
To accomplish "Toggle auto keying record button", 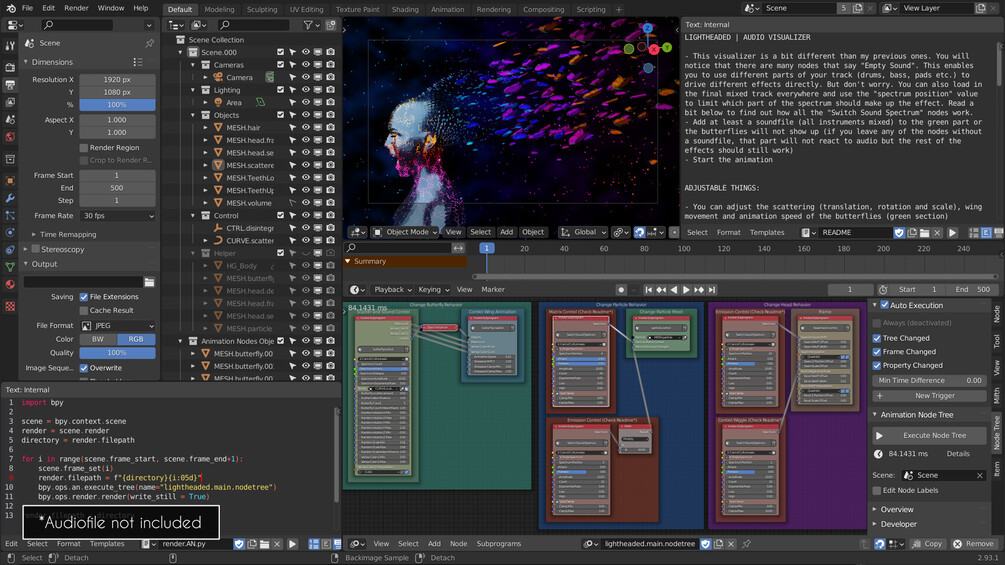I will pyautogui.click(x=620, y=290).
